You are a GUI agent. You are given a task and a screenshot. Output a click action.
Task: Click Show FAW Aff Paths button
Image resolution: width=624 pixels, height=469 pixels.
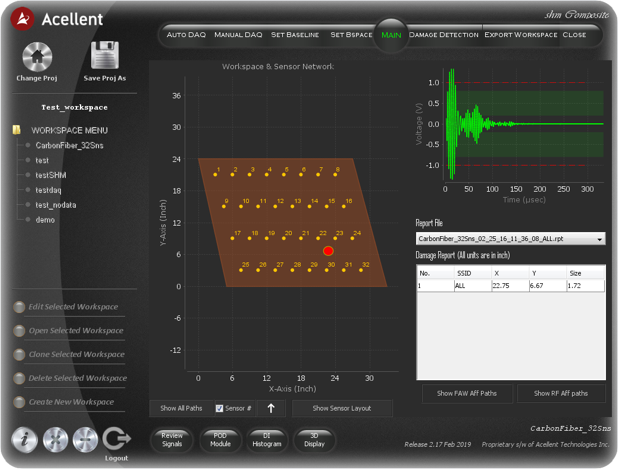point(467,393)
